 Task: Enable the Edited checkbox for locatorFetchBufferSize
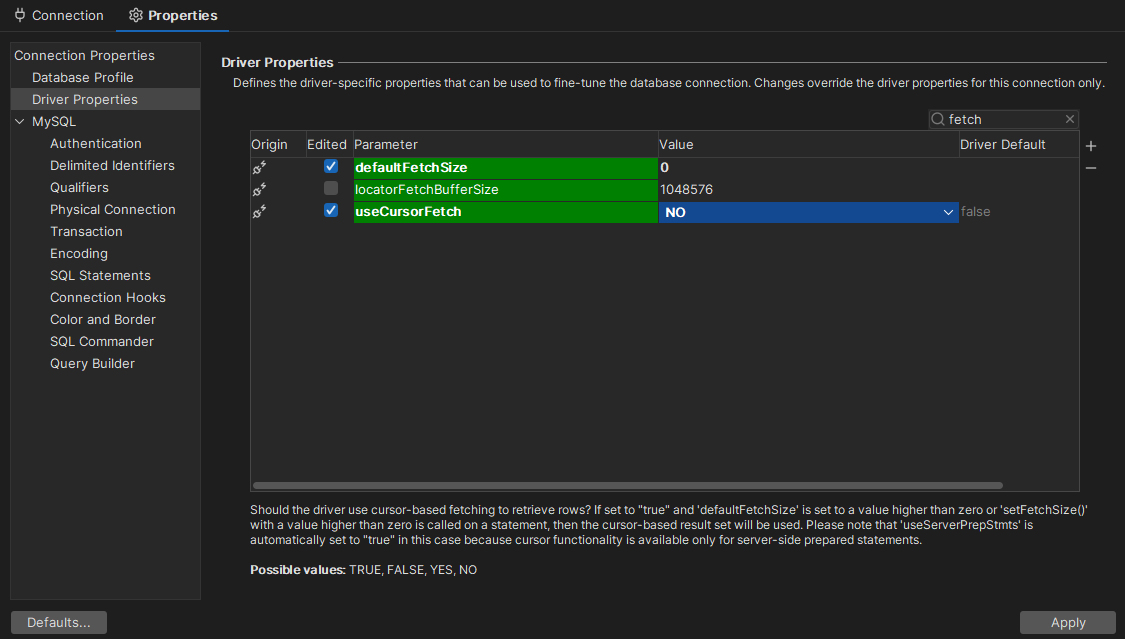point(330,189)
